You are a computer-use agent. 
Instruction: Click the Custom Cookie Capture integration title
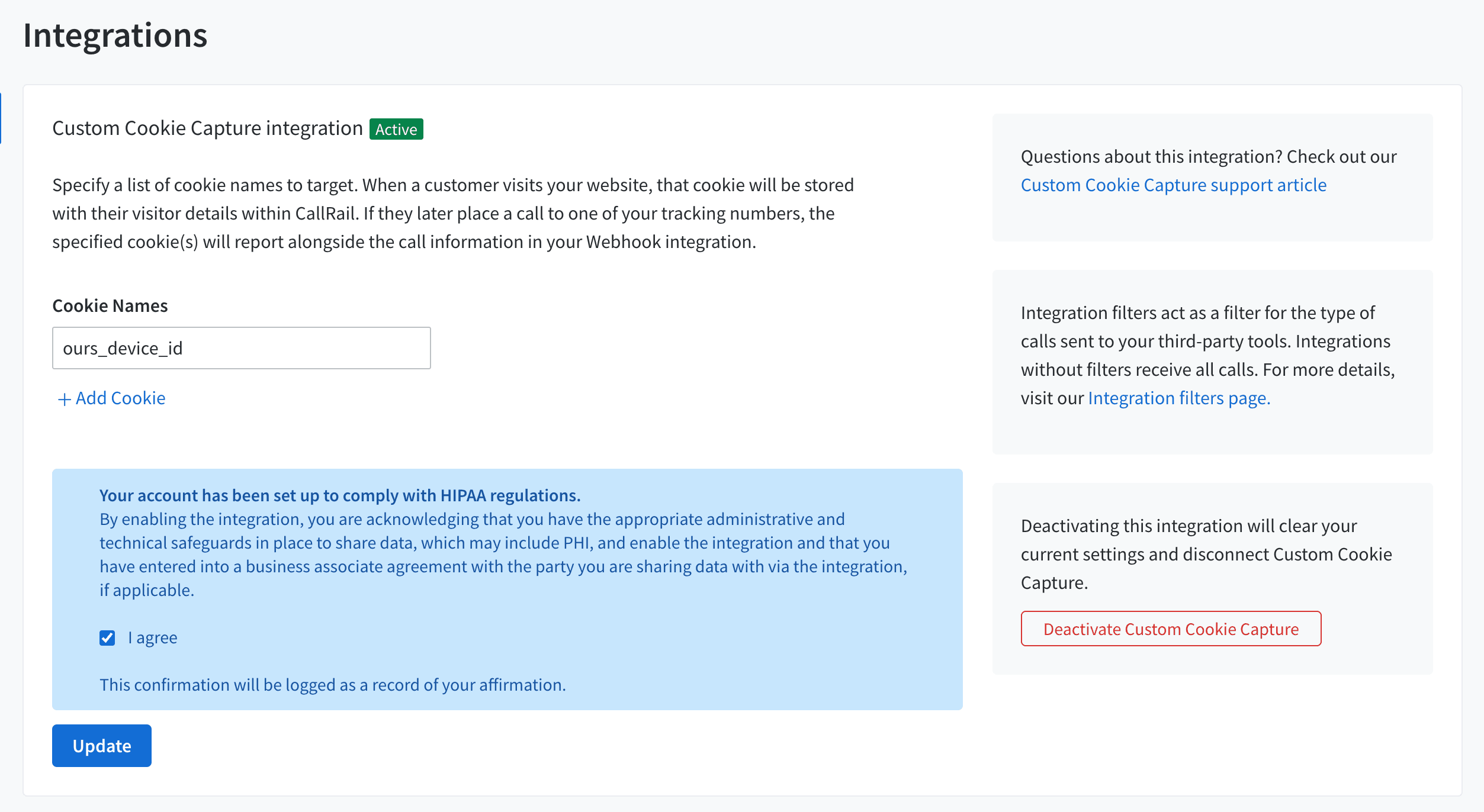207,128
